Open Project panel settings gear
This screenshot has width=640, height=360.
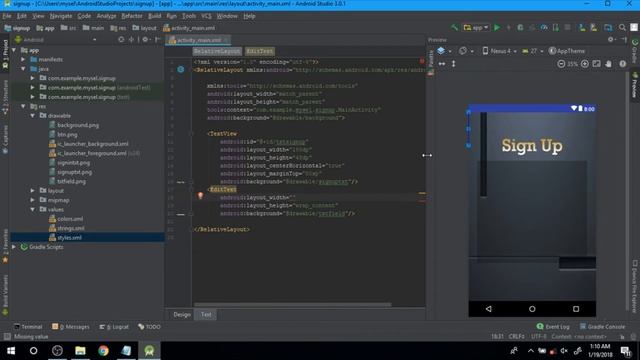click(145, 40)
